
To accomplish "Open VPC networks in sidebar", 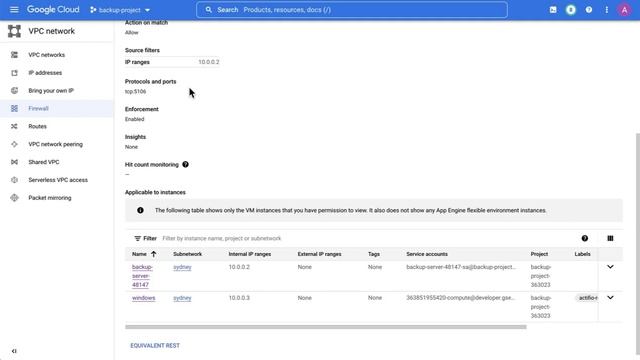I will (47, 55).
